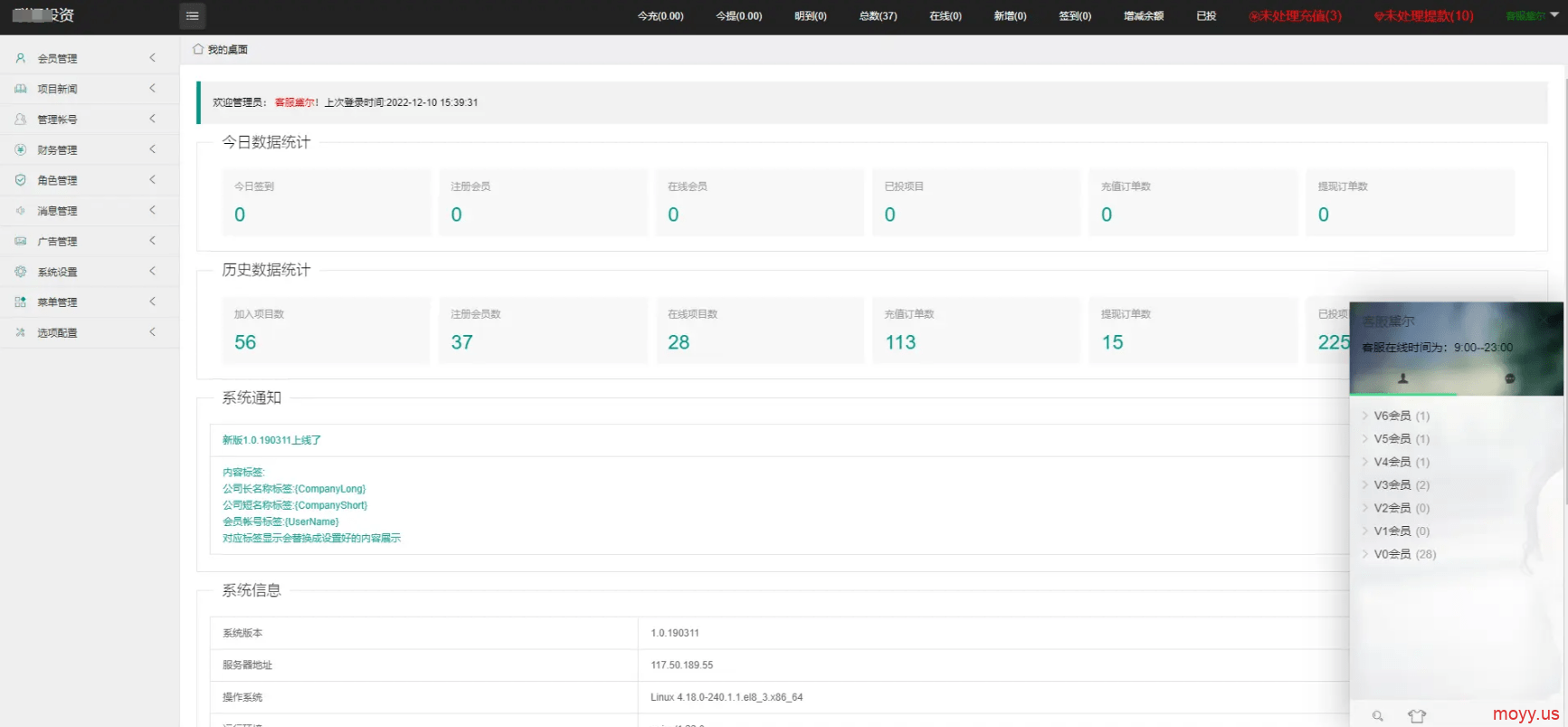
Task: Open 未处理提款(10) alert link
Action: click(x=1423, y=16)
